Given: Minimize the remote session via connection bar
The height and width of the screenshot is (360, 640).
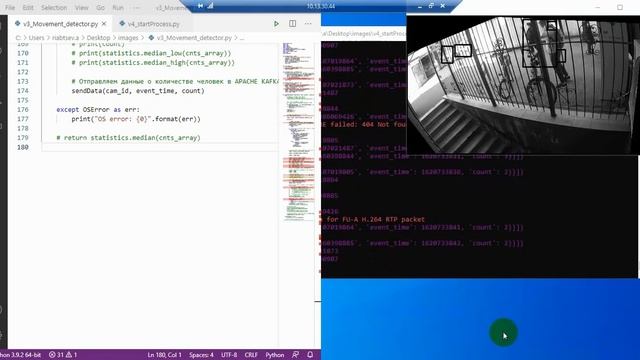Looking at the screenshot, I should [420, 6].
